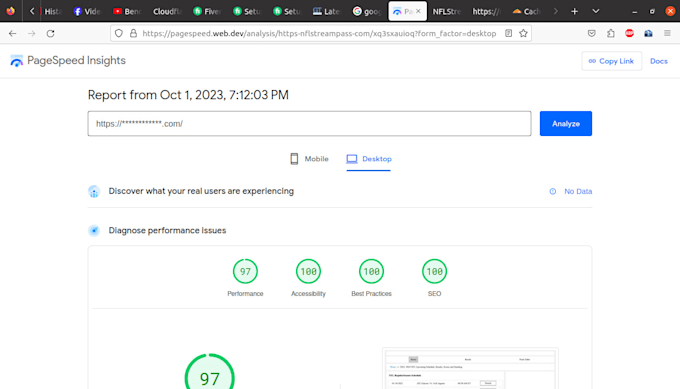Toggle reader view icon in address bar
The width and height of the screenshot is (680, 389).
(509, 33)
